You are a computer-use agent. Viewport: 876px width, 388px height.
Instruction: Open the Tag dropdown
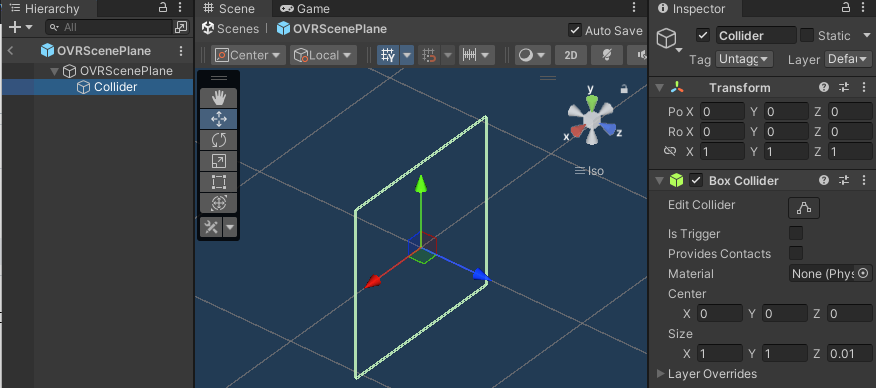point(744,59)
